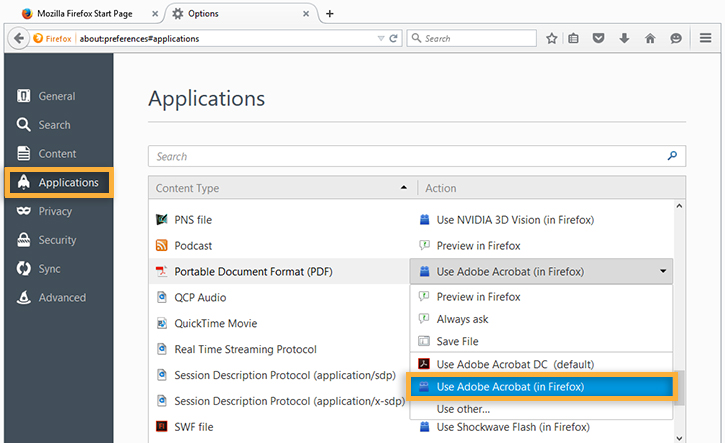The image size is (725, 443).
Task: Choose Always ask from dropdown list
Action: point(463,319)
